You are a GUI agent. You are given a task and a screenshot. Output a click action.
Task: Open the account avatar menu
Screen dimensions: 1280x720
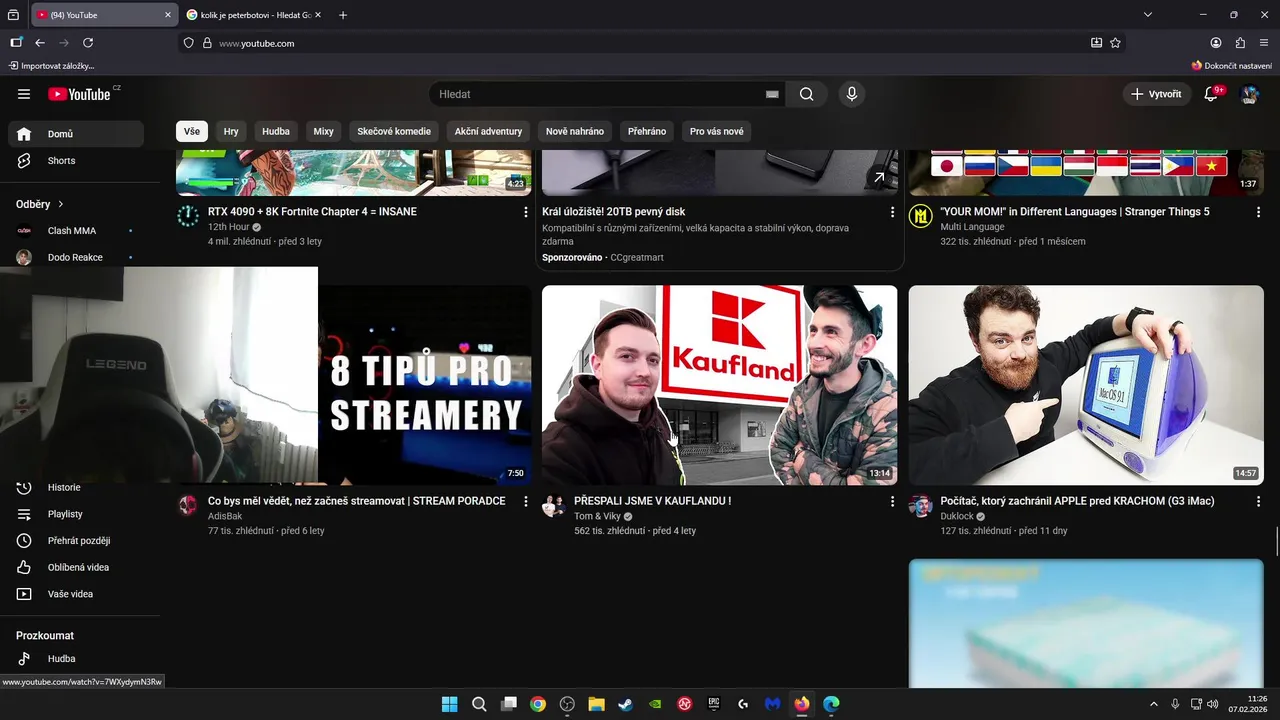coord(1250,94)
